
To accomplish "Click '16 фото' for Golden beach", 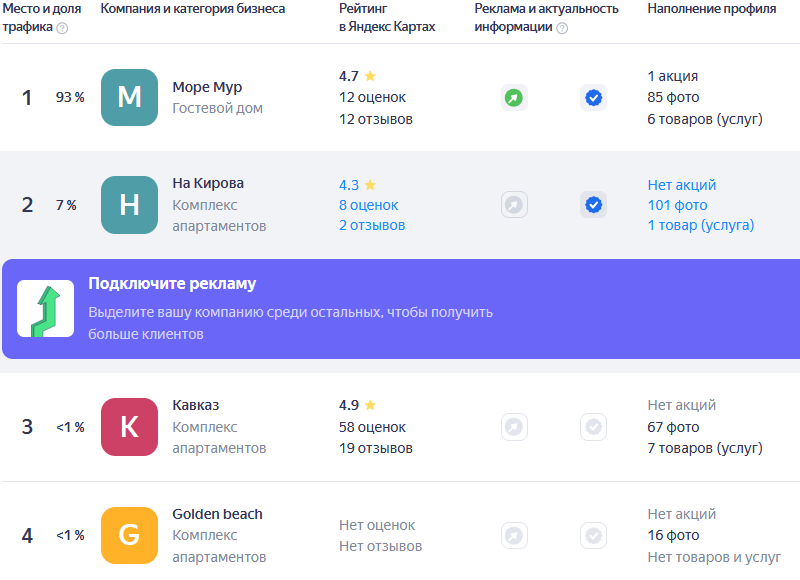I will pos(673,536).
